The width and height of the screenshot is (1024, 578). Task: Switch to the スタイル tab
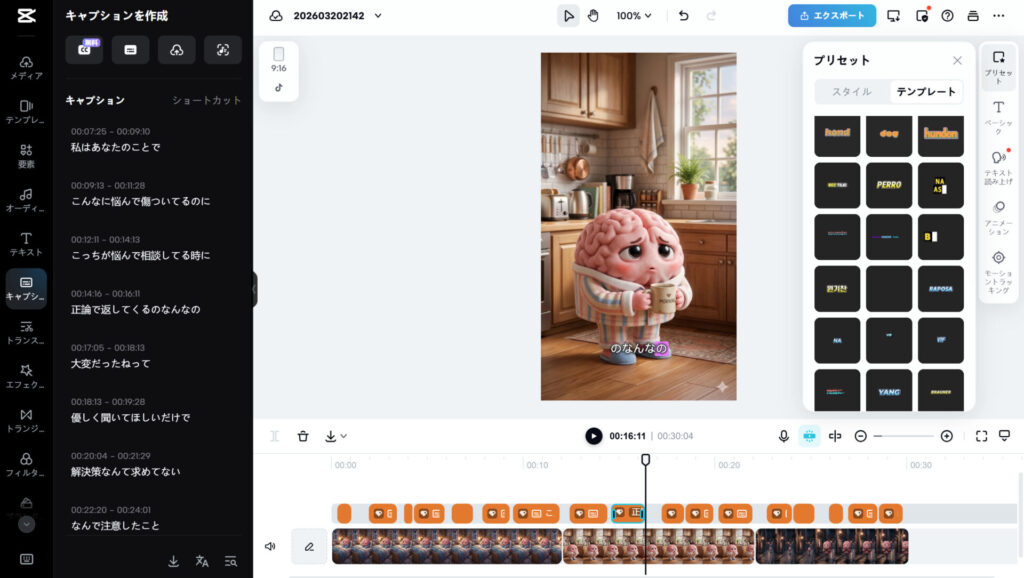coord(852,92)
